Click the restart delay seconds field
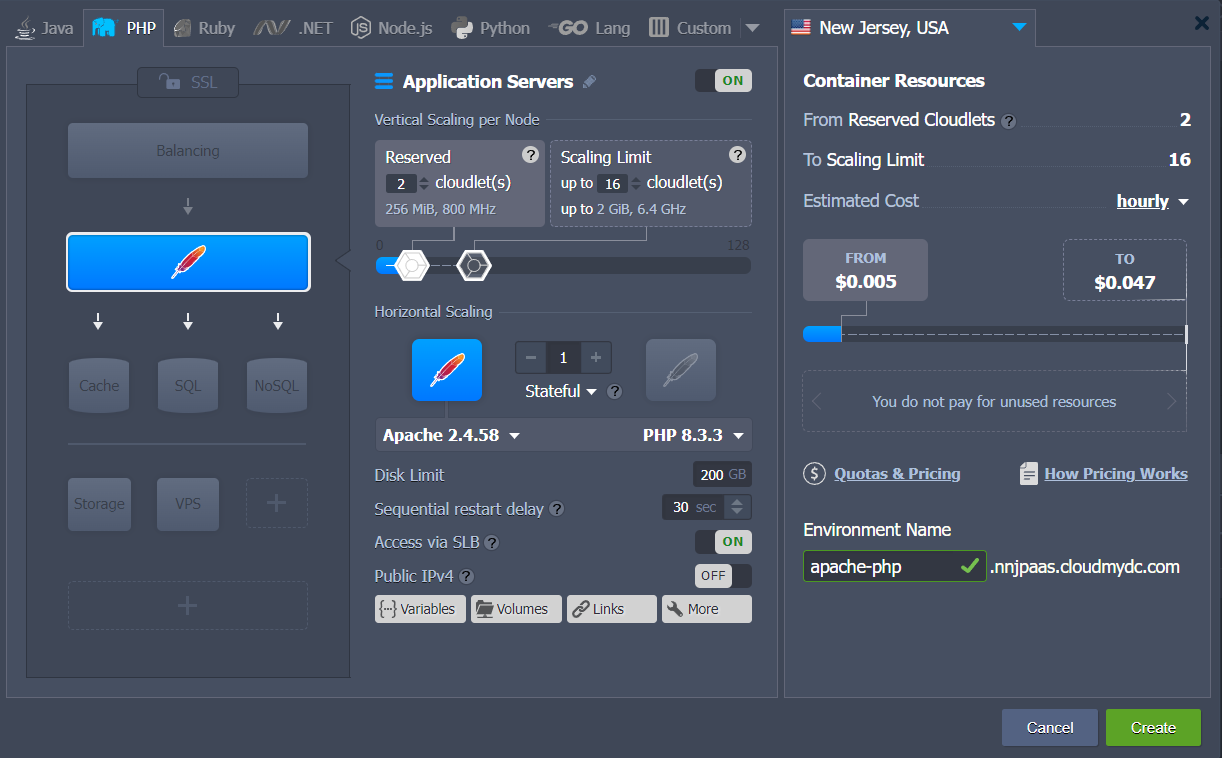 (x=692, y=507)
